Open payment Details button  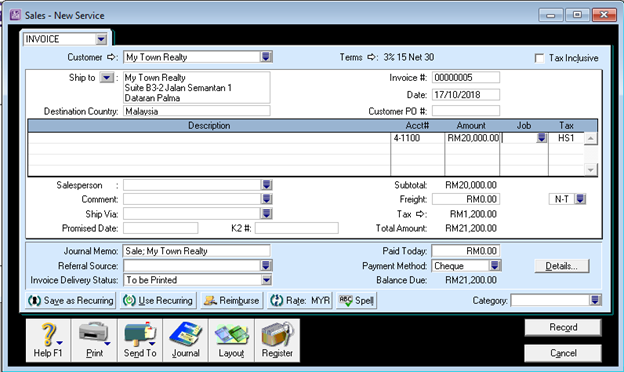coord(562,266)
